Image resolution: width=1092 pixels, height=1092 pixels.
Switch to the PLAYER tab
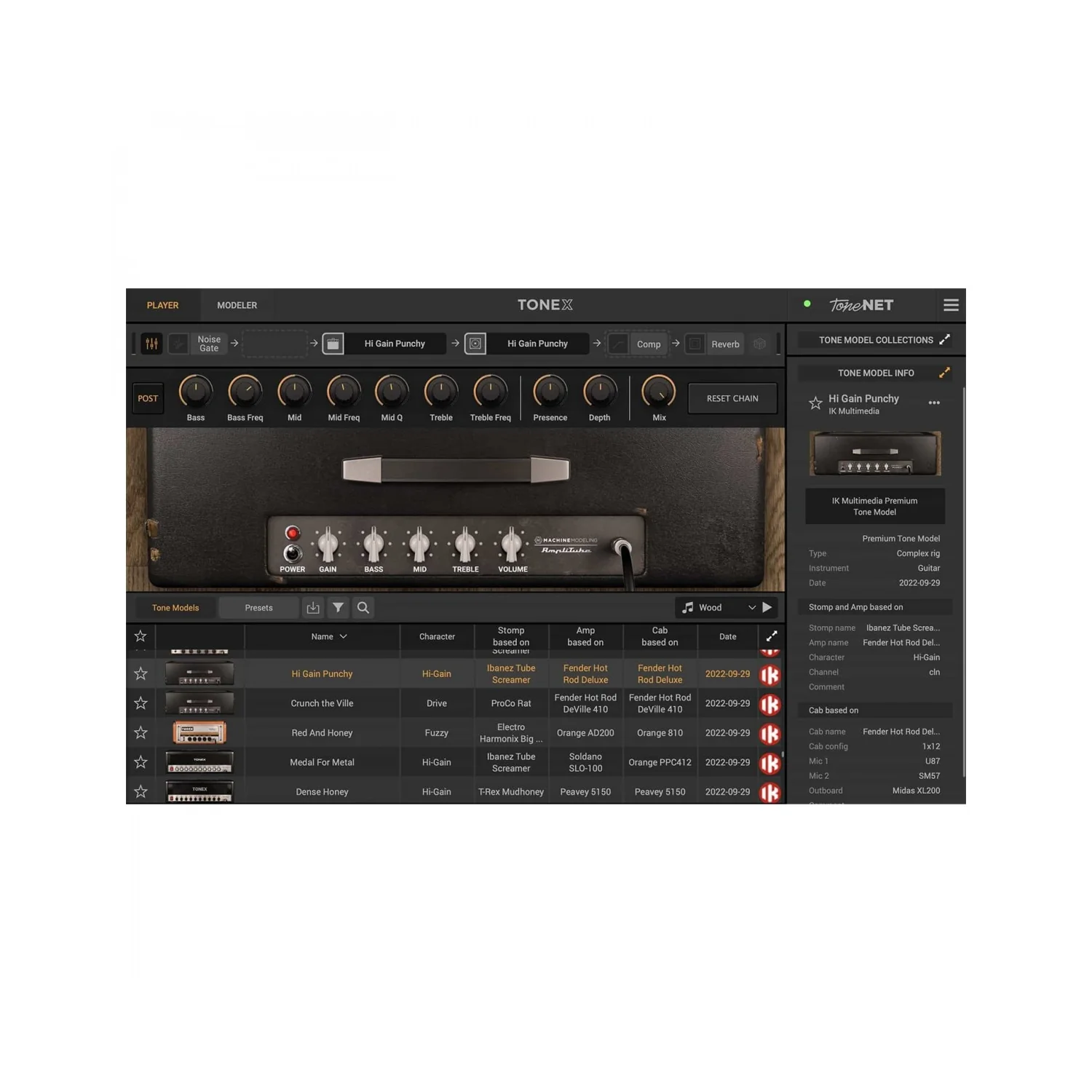click(x=162, y=305)
